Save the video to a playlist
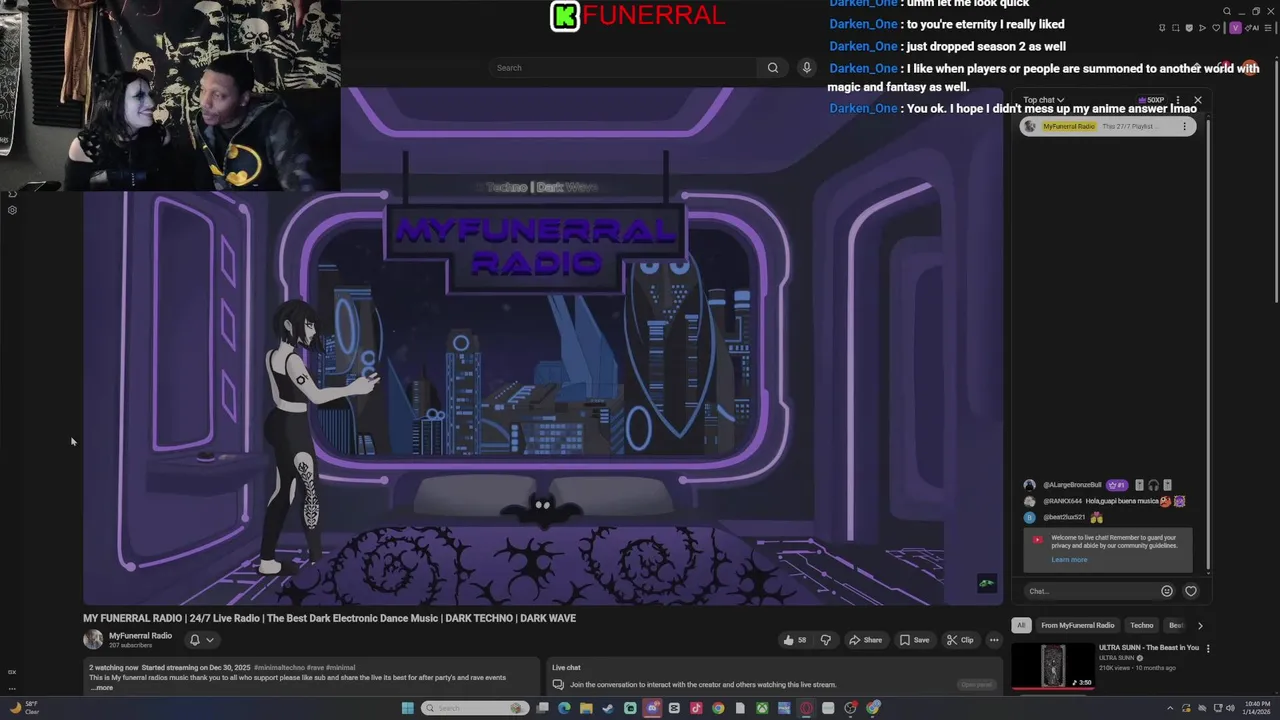Viewport: 1280px width, 720px height. [914, 640]
